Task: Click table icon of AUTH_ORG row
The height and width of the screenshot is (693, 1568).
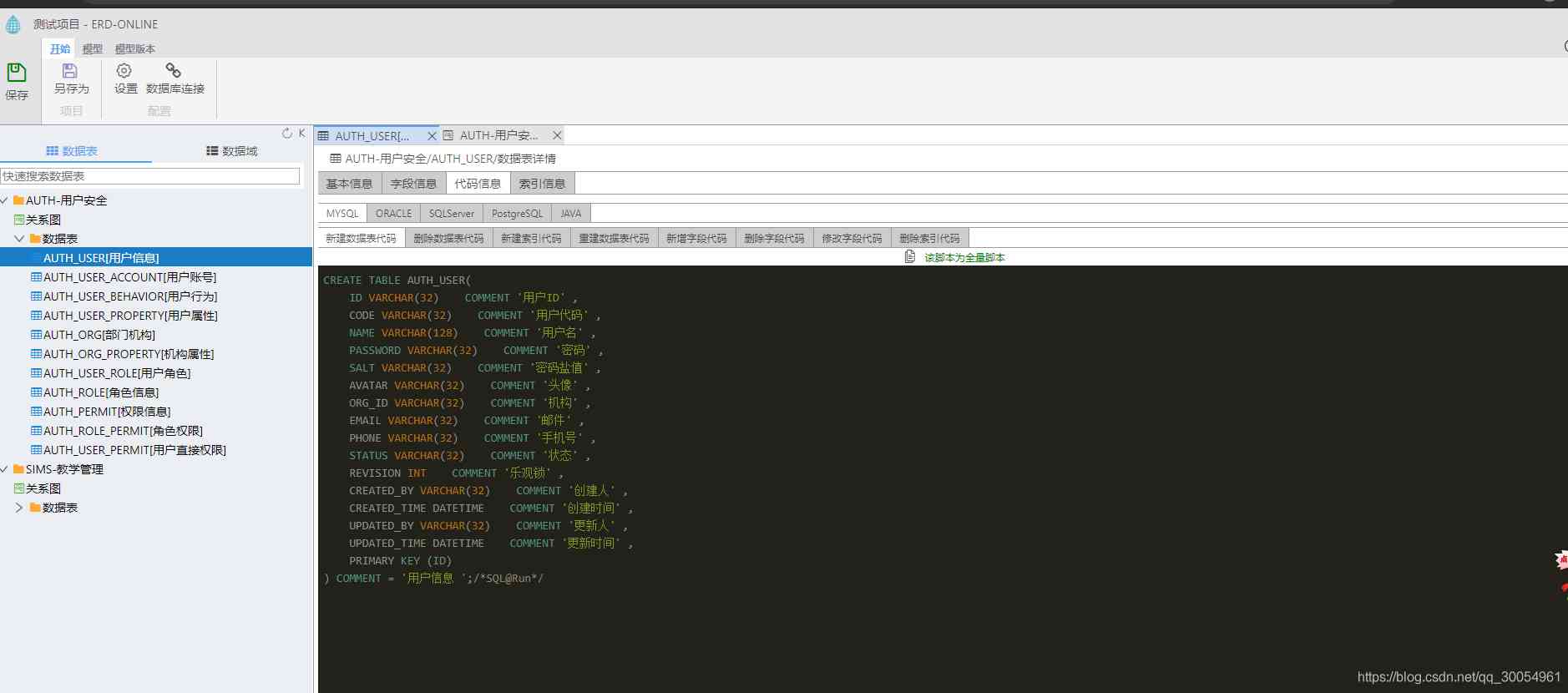Action: click(36, 335)
